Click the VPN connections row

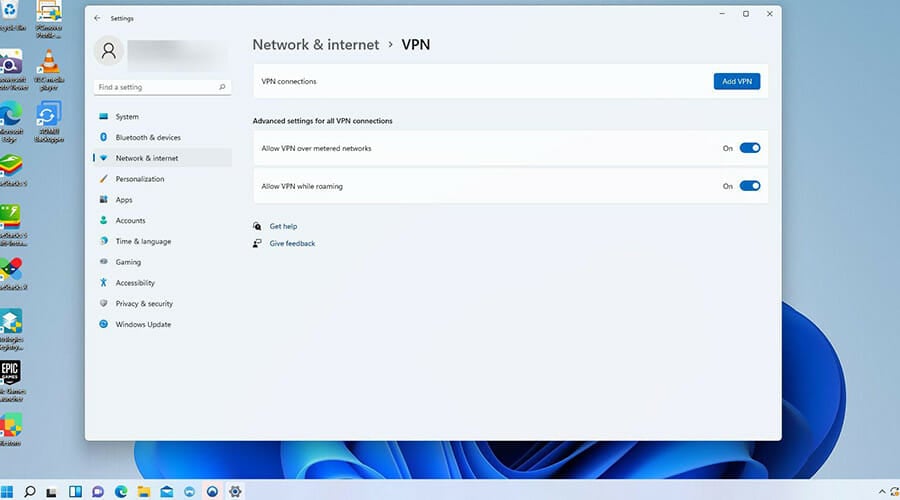point(510,82)
